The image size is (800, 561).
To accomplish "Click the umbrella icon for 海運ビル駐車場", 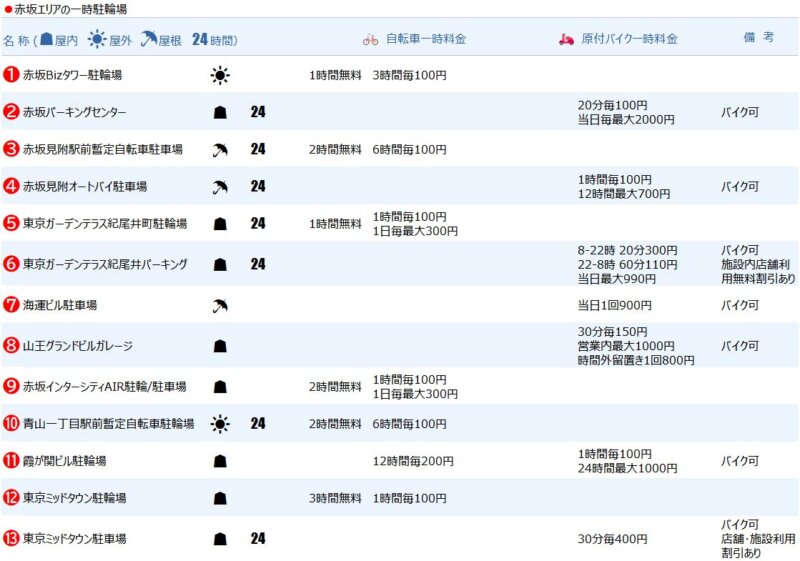I will 220,305.
